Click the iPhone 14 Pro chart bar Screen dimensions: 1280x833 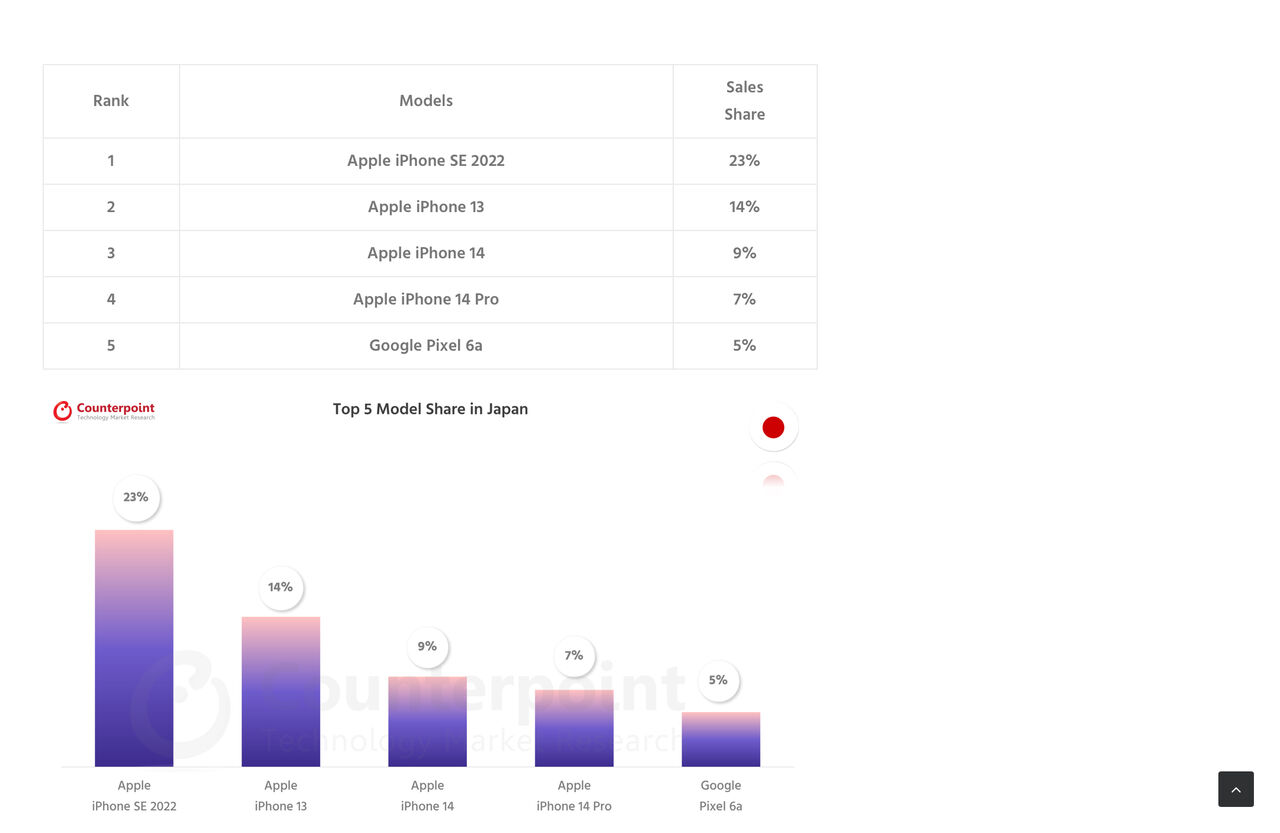pos(574,728)
